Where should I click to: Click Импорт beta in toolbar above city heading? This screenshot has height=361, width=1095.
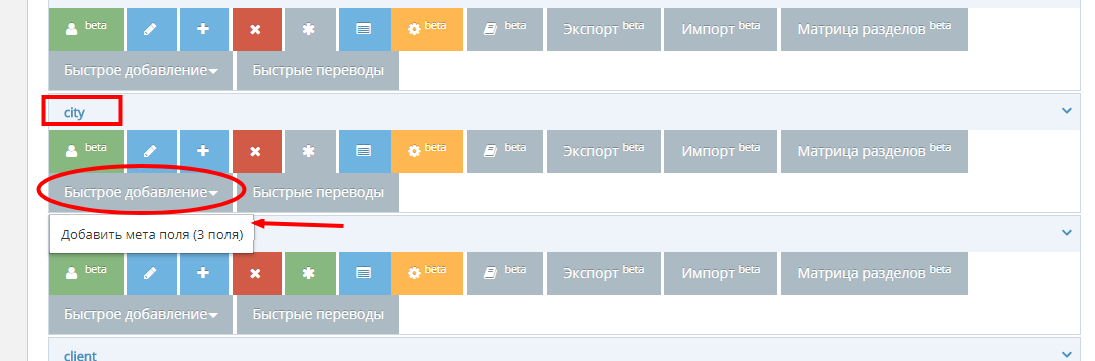click(720, 29)
